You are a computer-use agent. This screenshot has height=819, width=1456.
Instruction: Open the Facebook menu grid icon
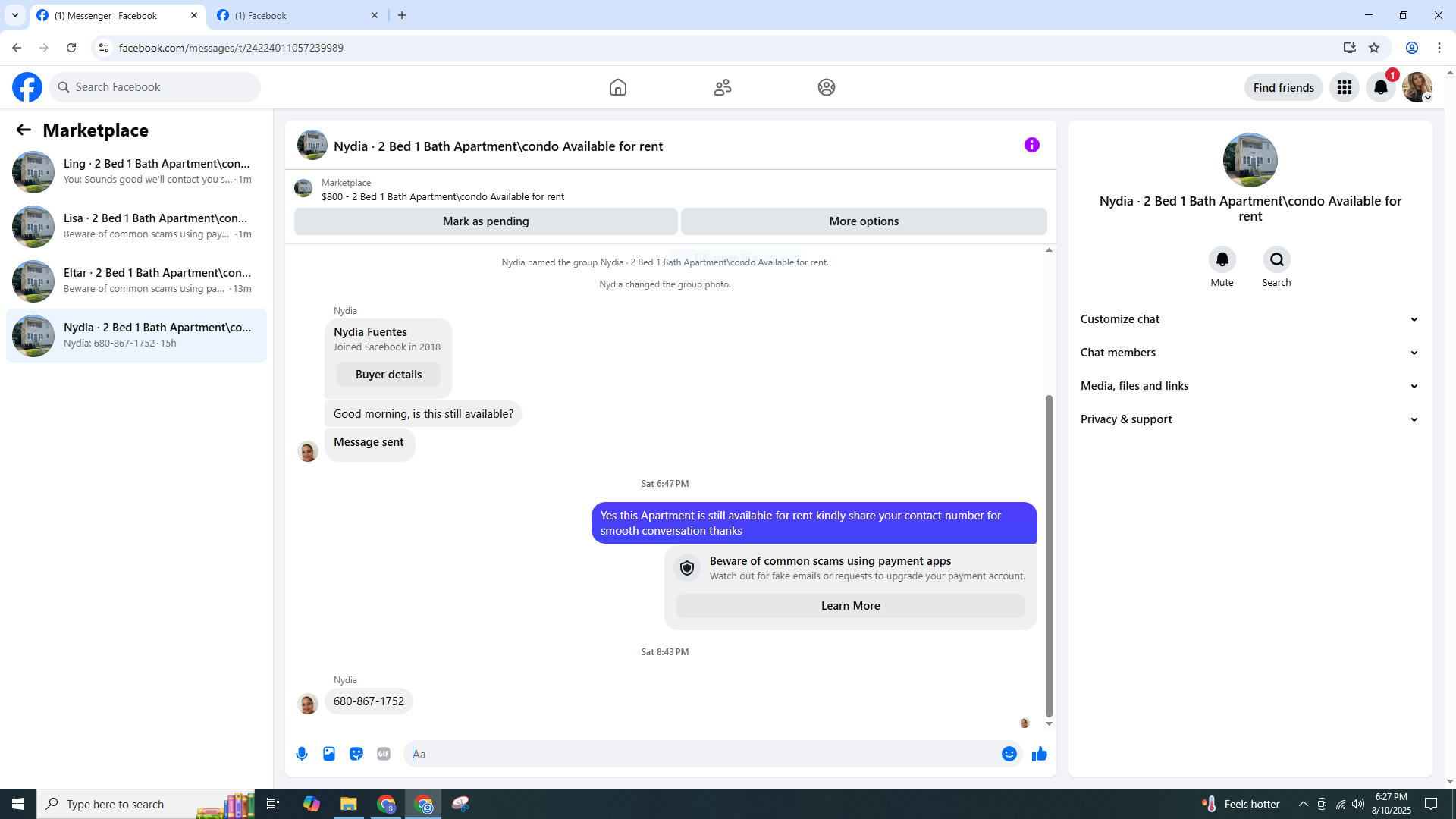(1344, 87)
